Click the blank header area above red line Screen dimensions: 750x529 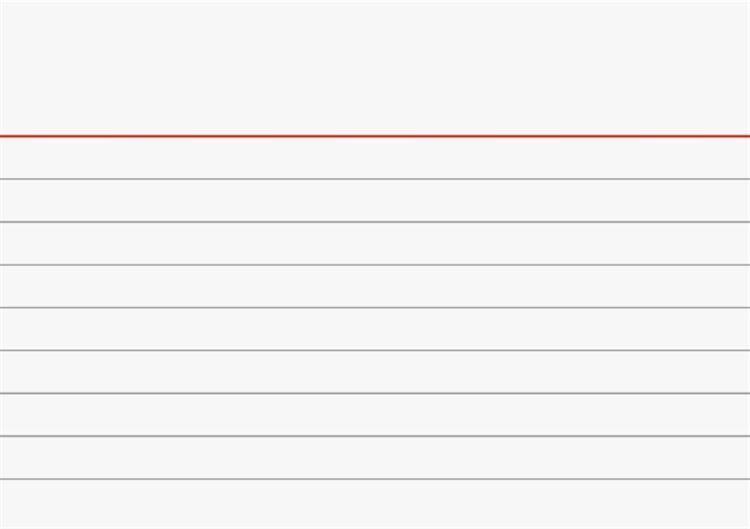[x=375, y=68]
